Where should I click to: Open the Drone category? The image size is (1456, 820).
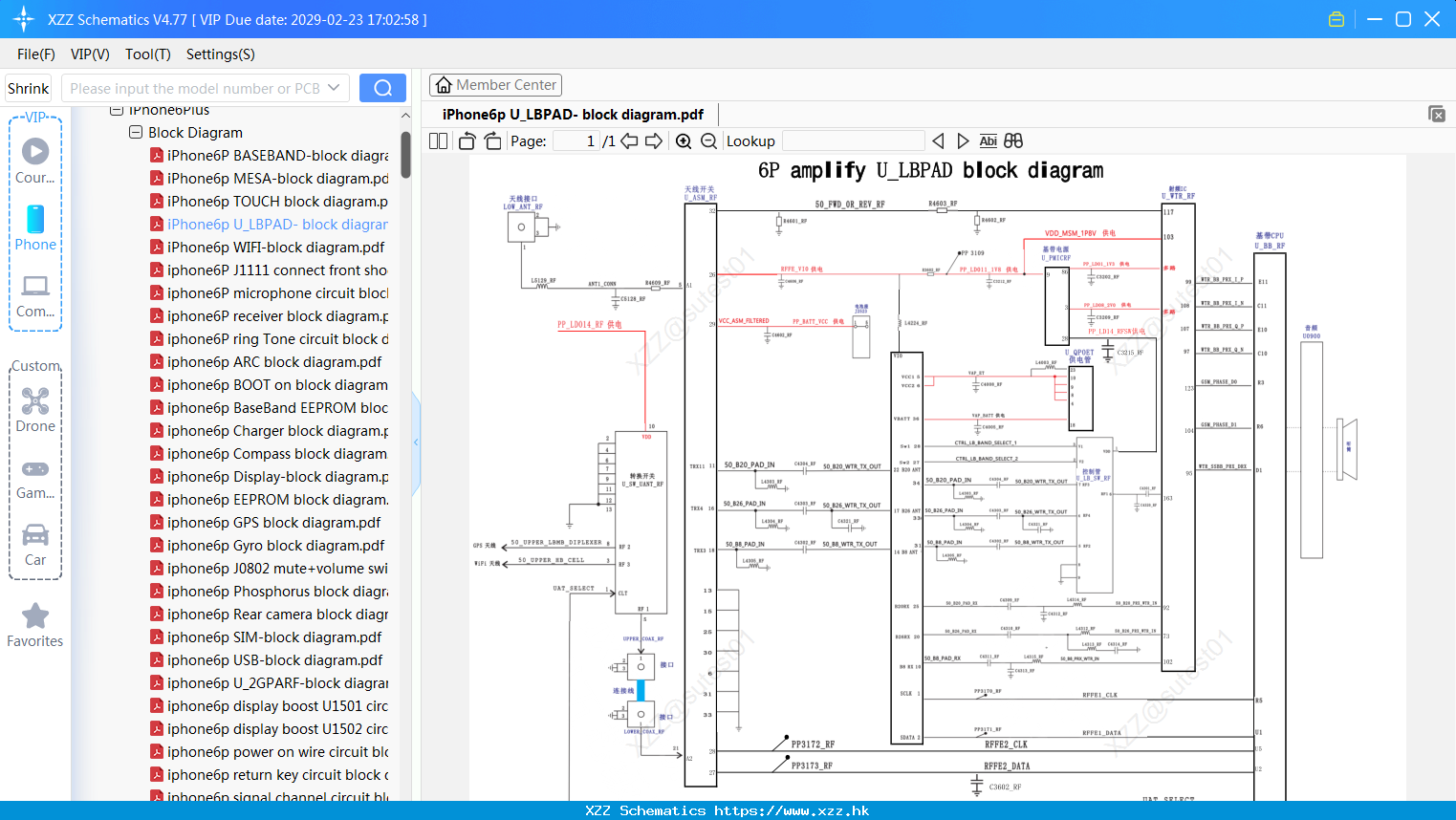[x=35, y=410]
